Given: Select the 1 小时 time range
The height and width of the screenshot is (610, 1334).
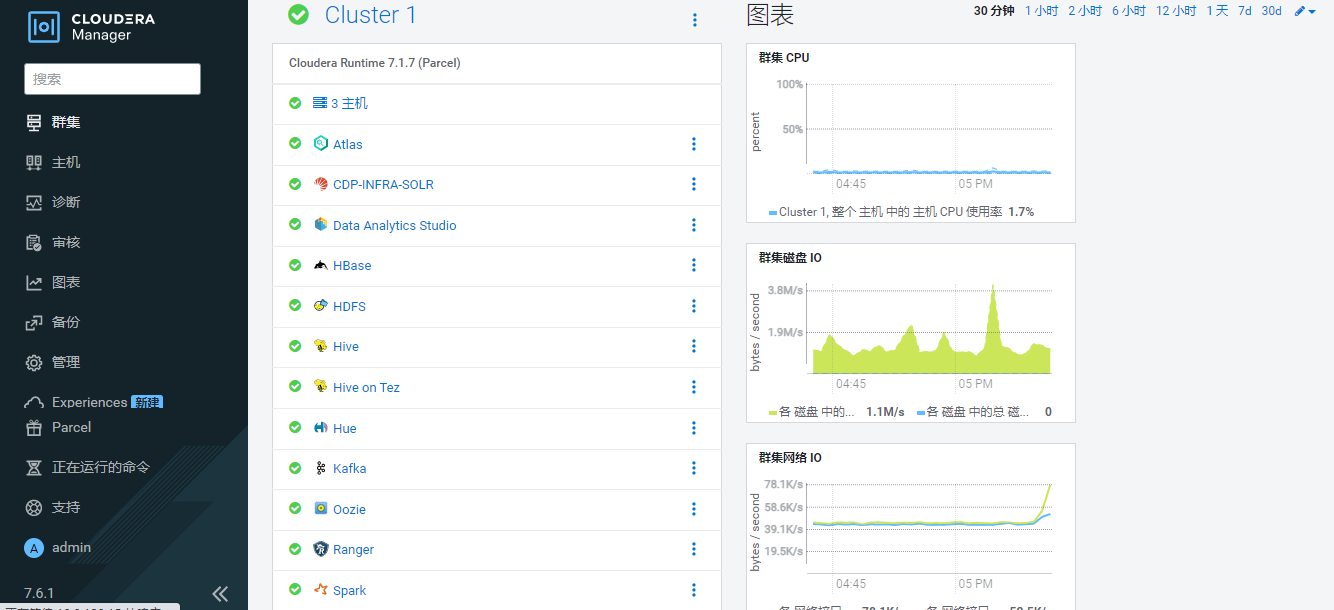Looking at the screenshot, I should tap(1041, 11).
